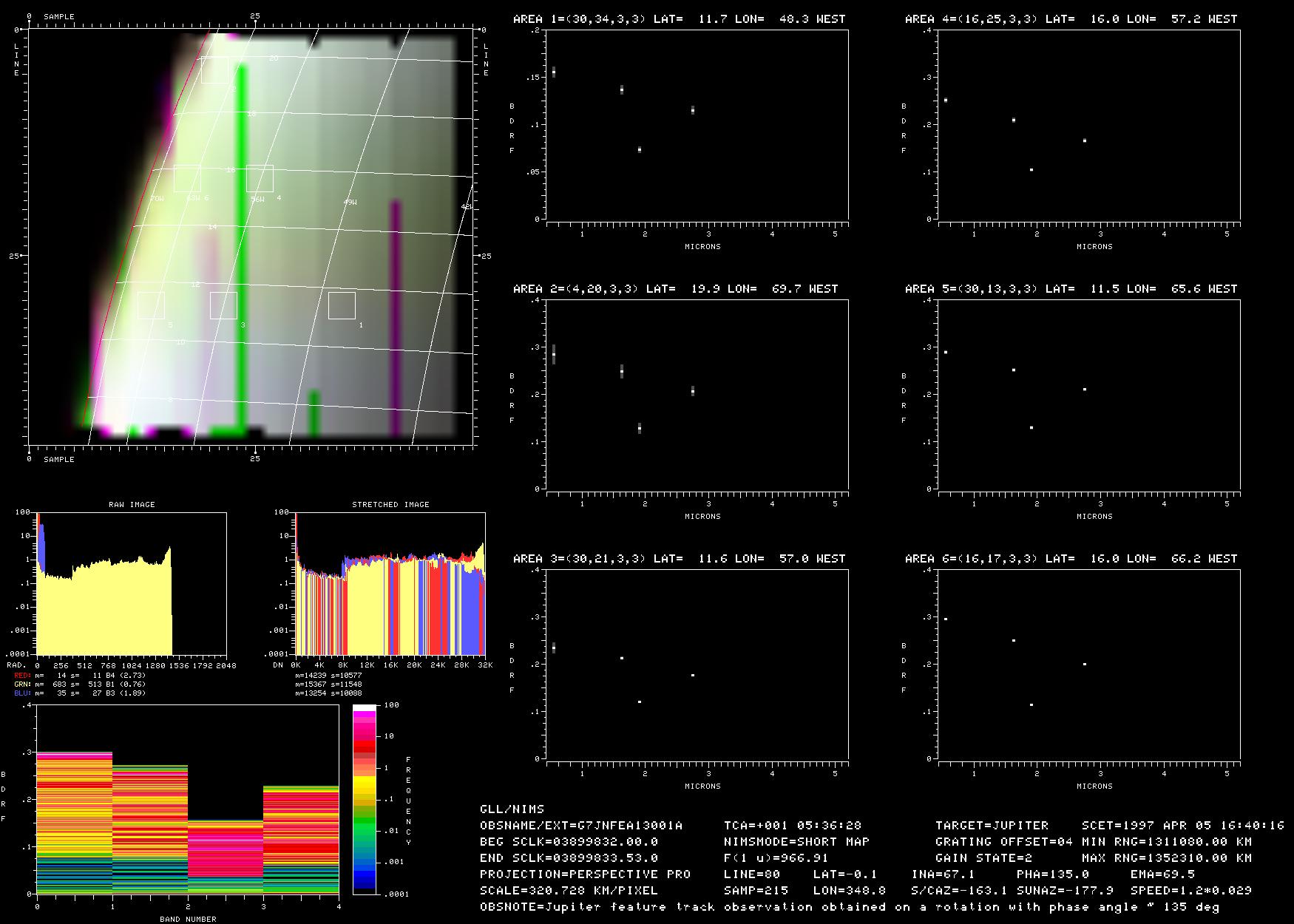Screen dimensions: 1294x924
Task: Open the STRETCHED IMAGE histogram
Action: 390,583
